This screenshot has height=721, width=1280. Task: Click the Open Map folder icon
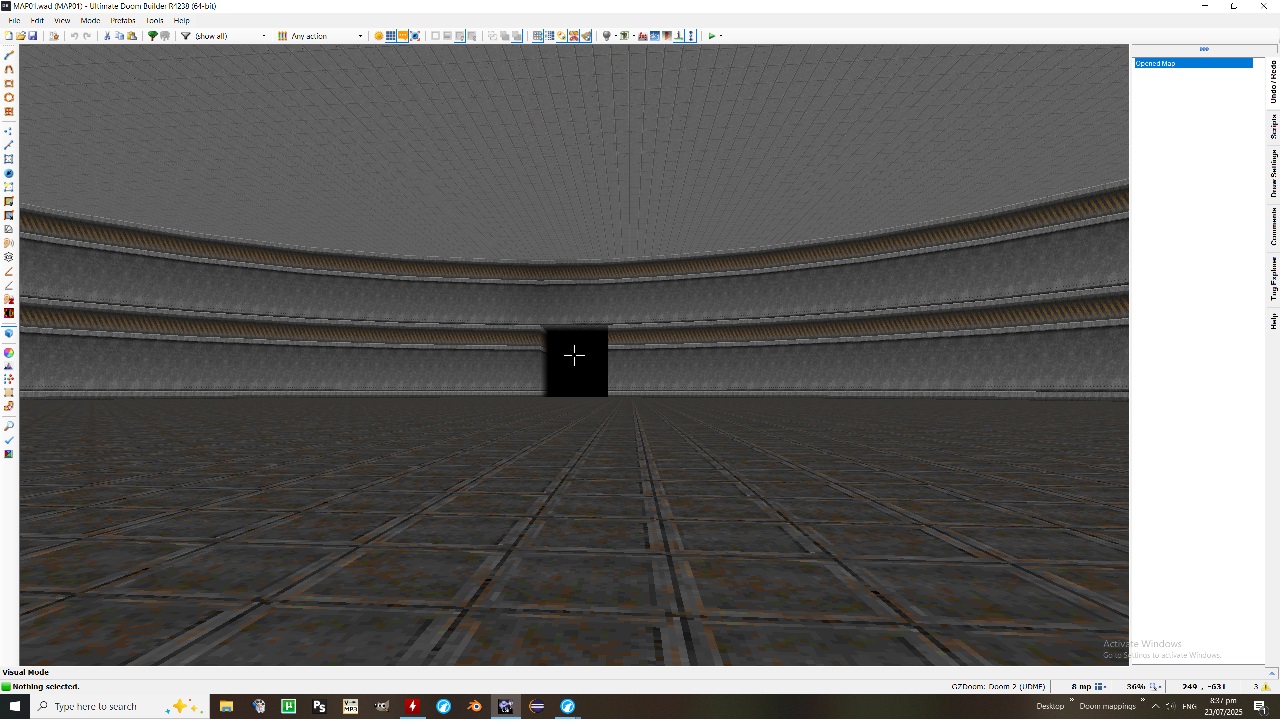(21, 36)
